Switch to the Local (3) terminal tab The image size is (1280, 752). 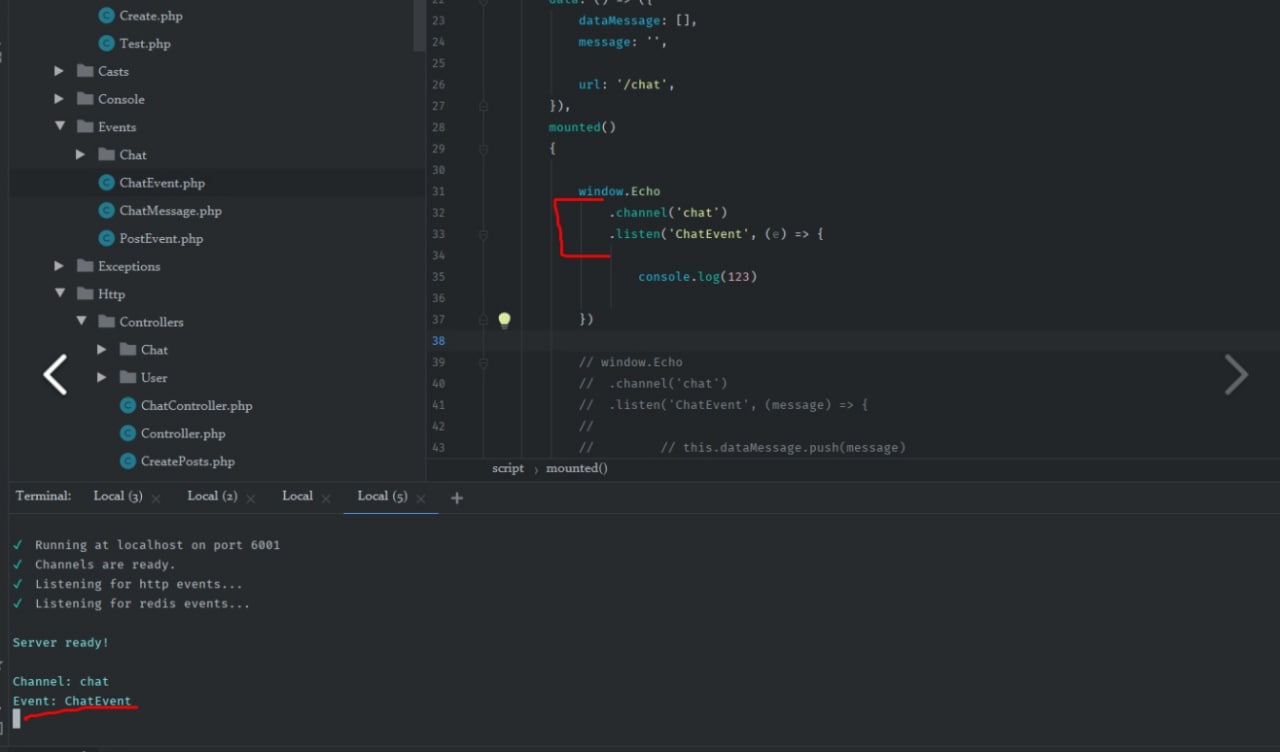tap(117, 496)
